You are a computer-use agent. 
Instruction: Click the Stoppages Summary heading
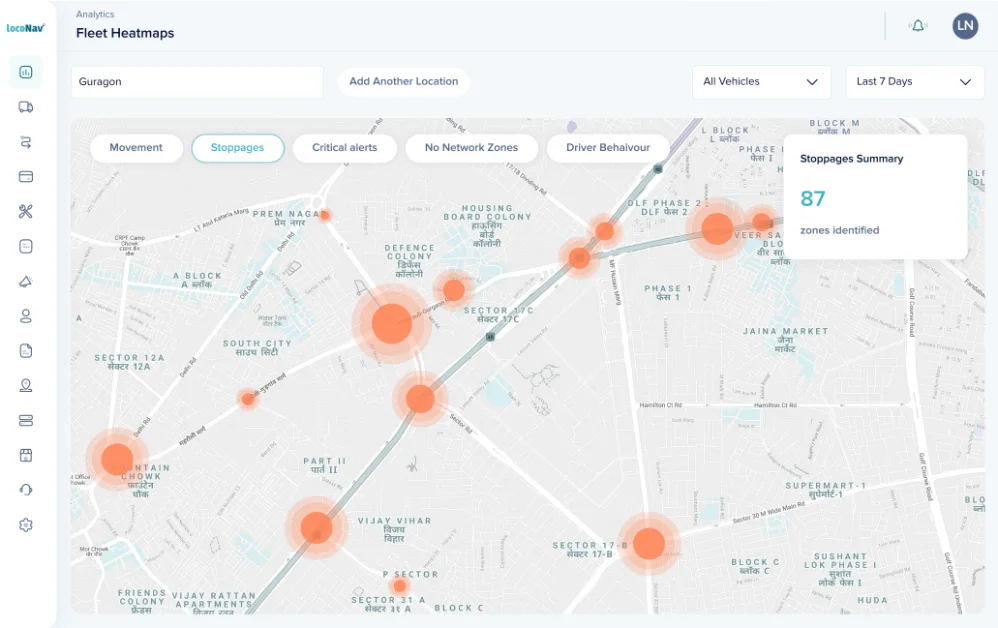click(x=851, y=159)
